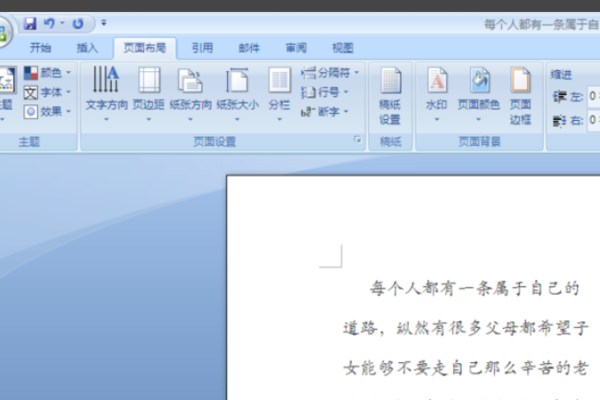The width and height of the screenshot is (600, 400).
Task: Click document text line 每个人都有一条属于自己的
Action: coord(474,289)
